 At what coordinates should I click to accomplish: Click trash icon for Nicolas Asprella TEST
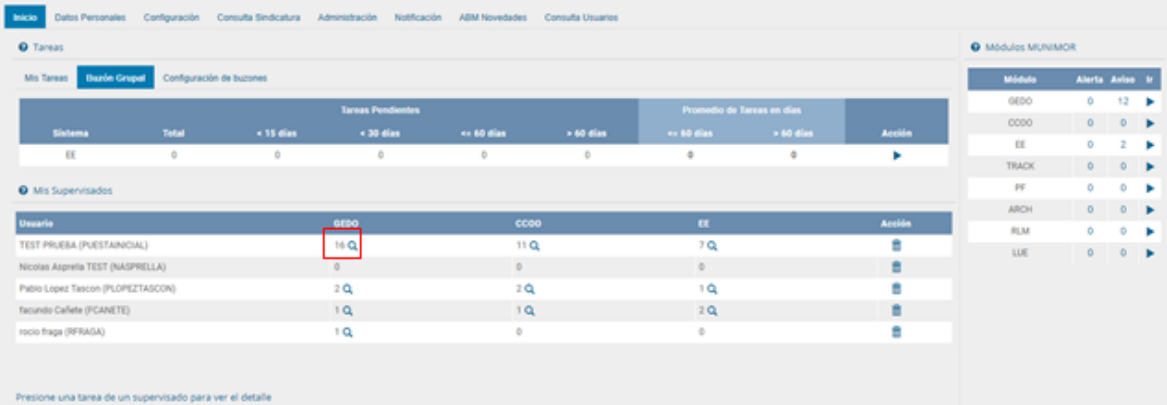(x=896, y=267)
